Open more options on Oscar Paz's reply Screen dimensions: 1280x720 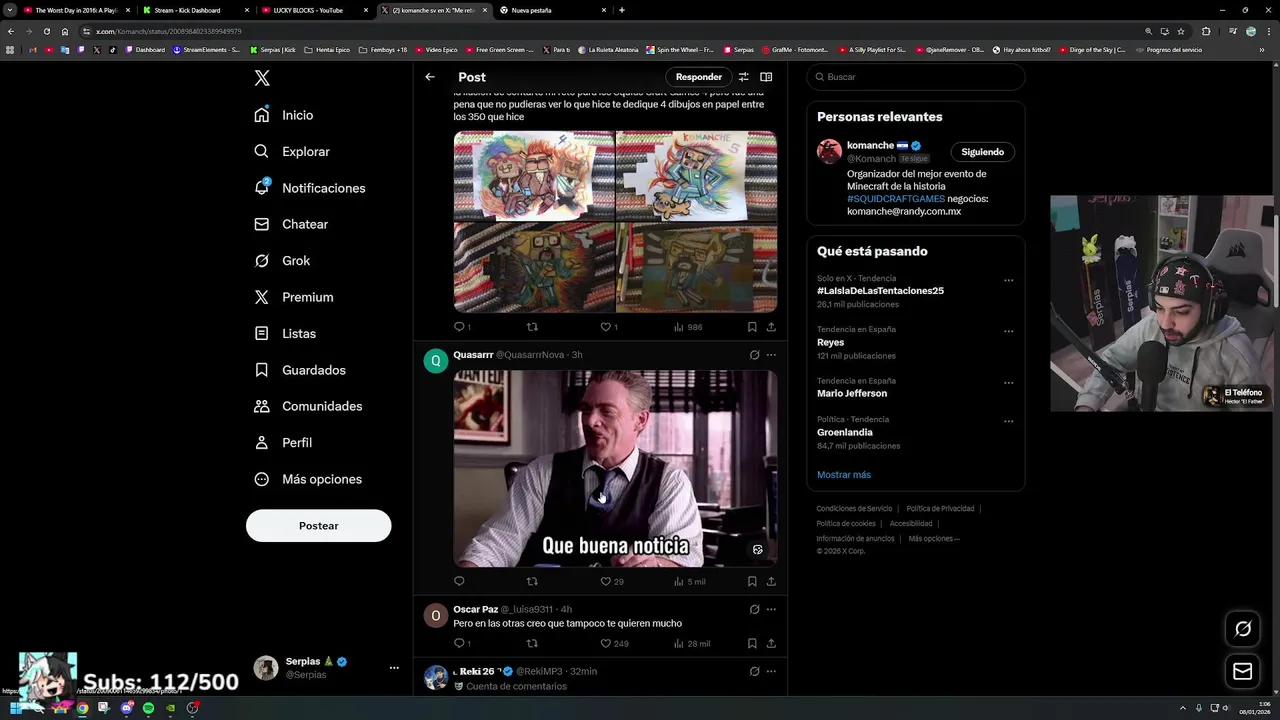[771, 609]
